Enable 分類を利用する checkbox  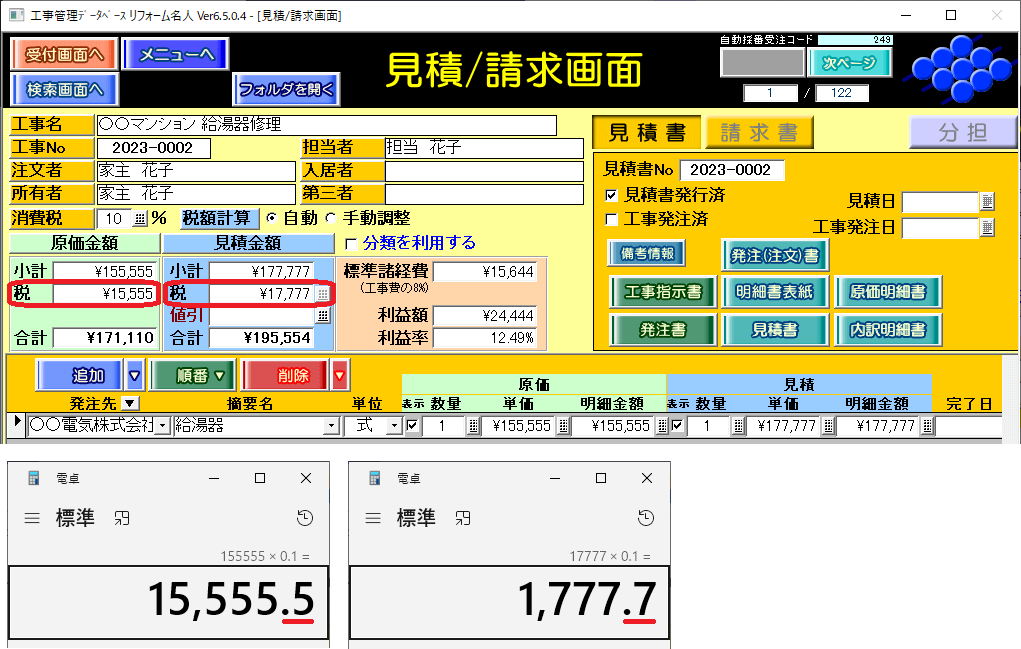click(350, 243)
